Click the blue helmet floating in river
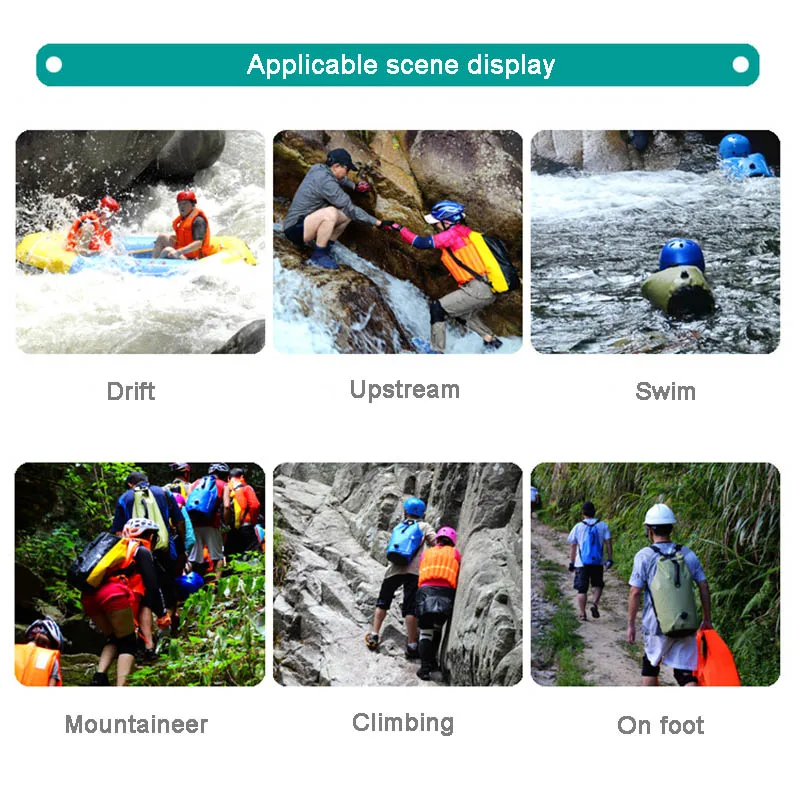The height and width of the screenshot is (800, 800). click(682, 255)
